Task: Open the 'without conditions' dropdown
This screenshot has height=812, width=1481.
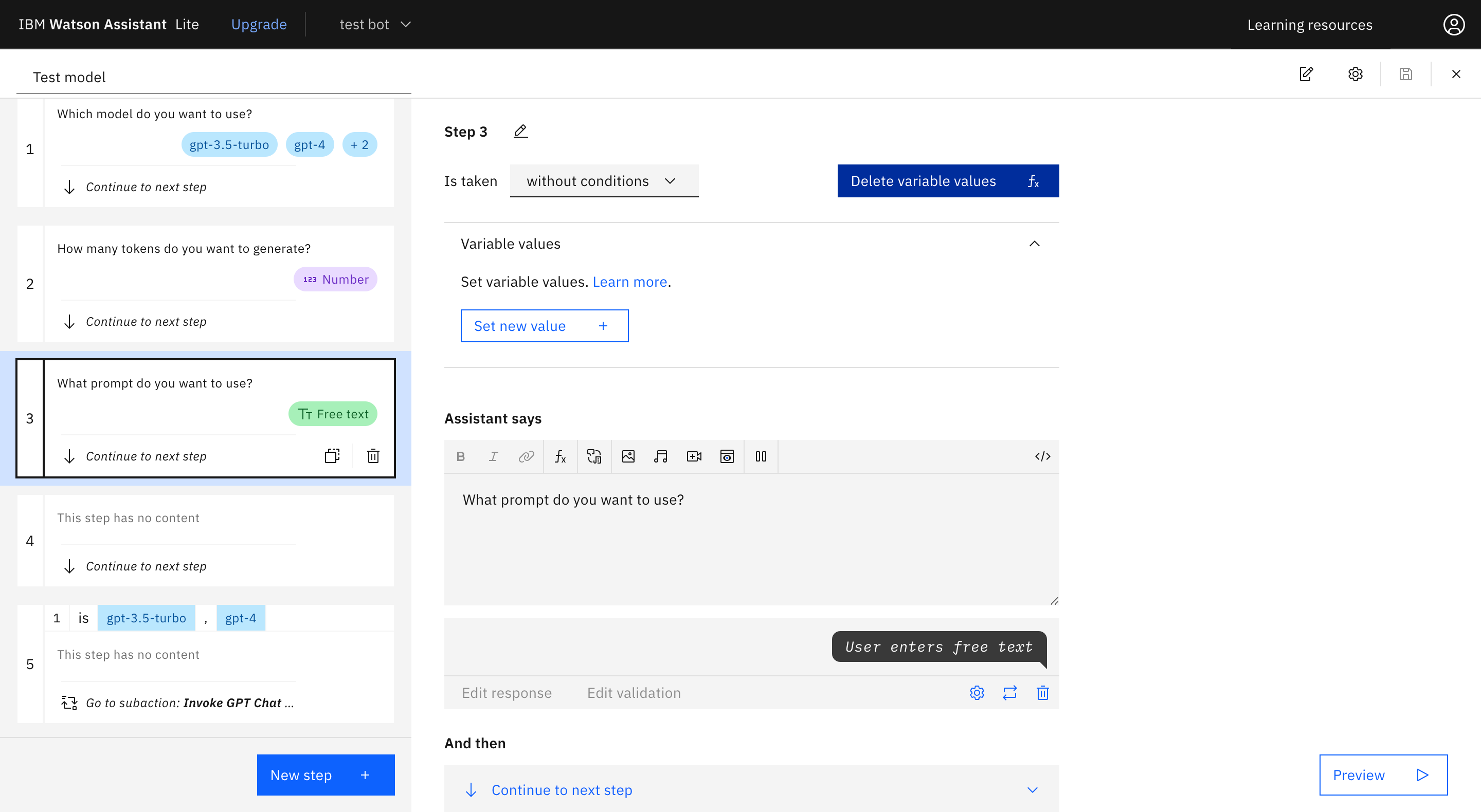Action: pos(604,181)
